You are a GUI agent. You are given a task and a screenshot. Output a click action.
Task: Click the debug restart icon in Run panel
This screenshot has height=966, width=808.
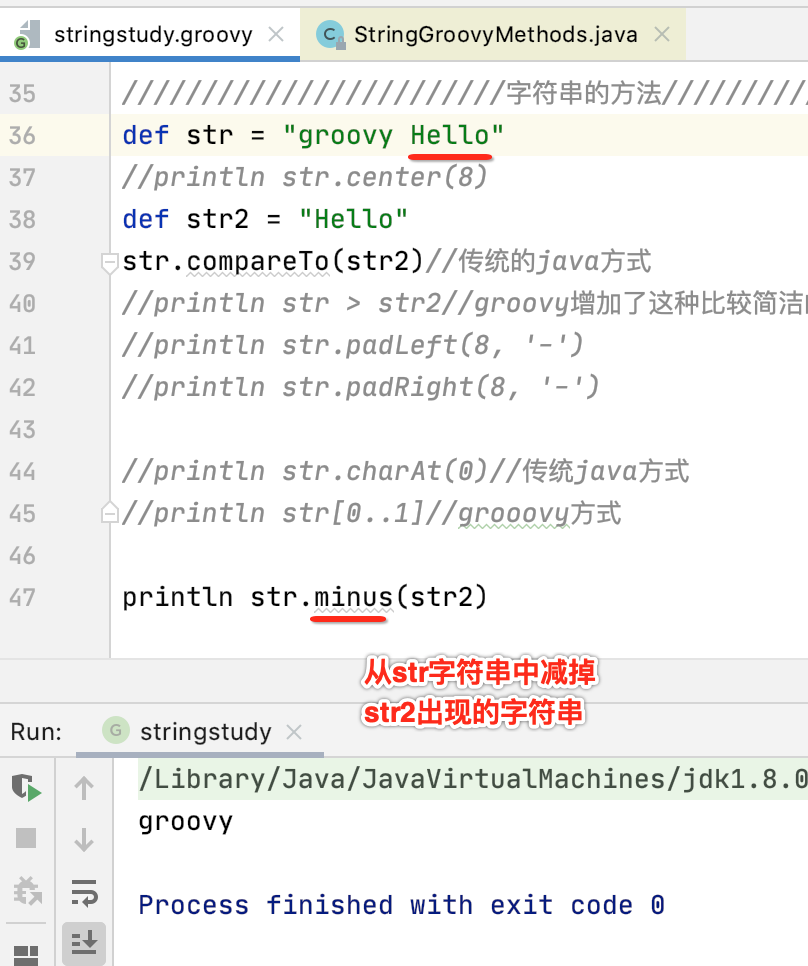pos(26,890)
